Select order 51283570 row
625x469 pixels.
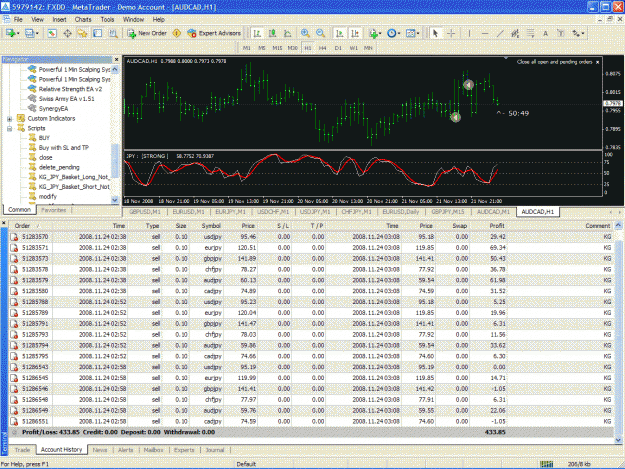point(312,237)
